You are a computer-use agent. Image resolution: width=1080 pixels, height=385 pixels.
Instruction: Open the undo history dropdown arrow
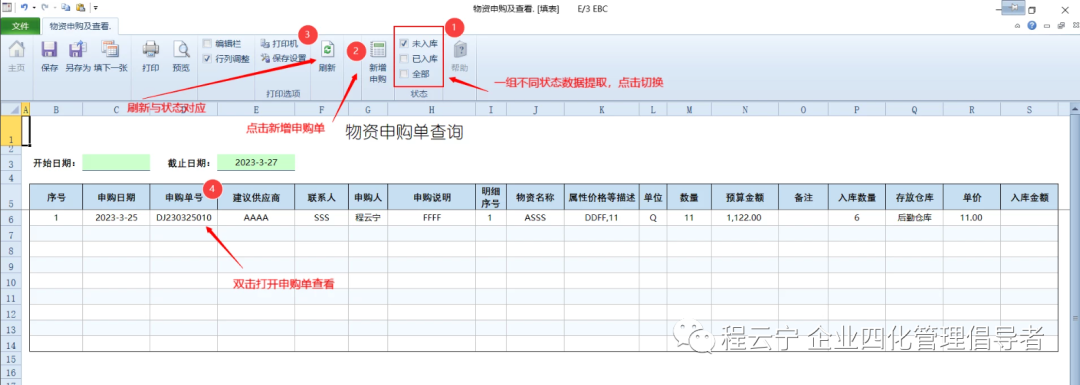pos(34,8)
